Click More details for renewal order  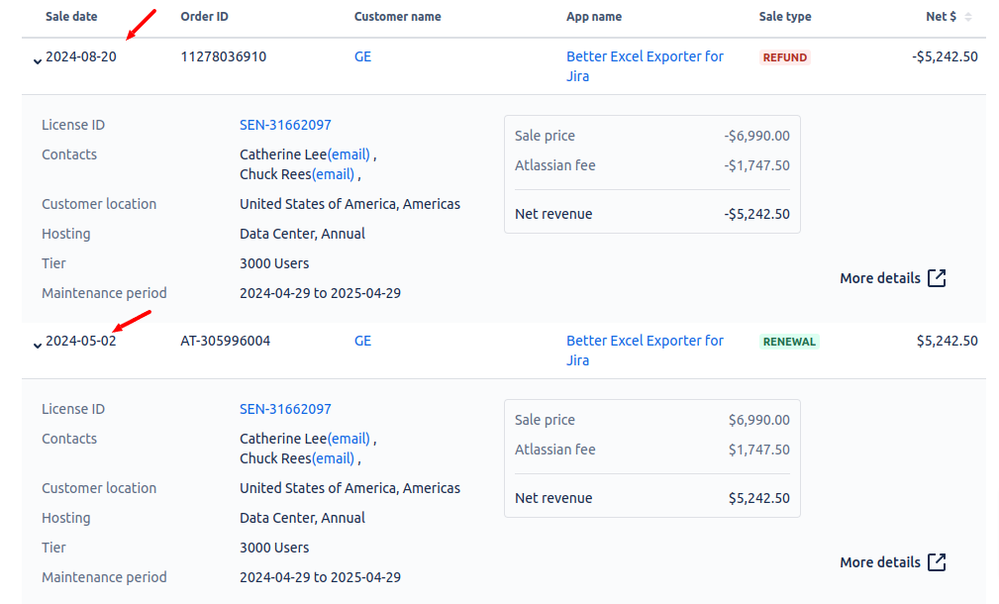pyautogui.click(x=880, y=563)
